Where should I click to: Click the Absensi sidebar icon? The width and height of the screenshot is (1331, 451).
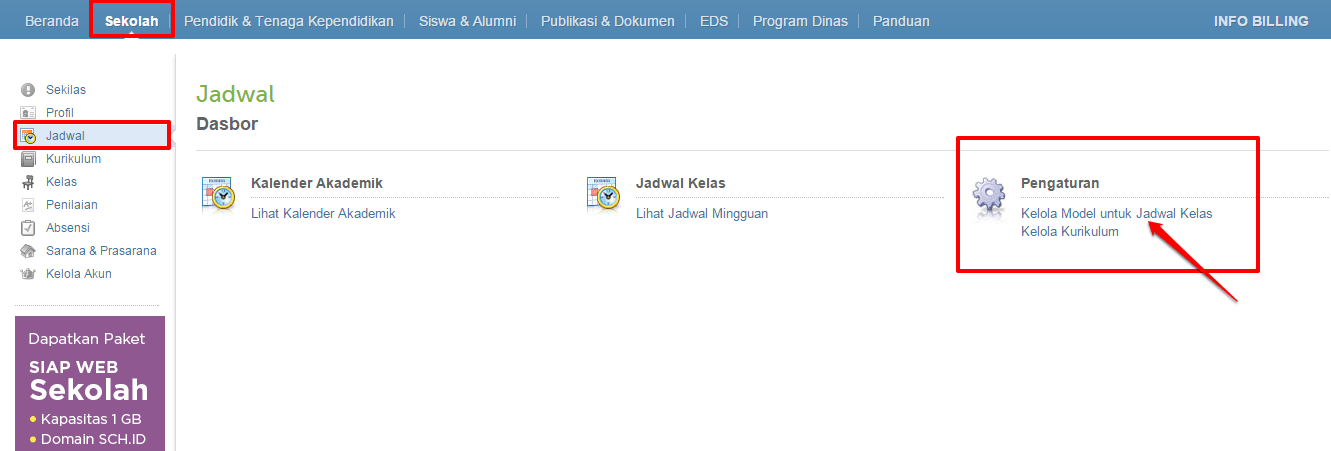click(x=28, y=228)
